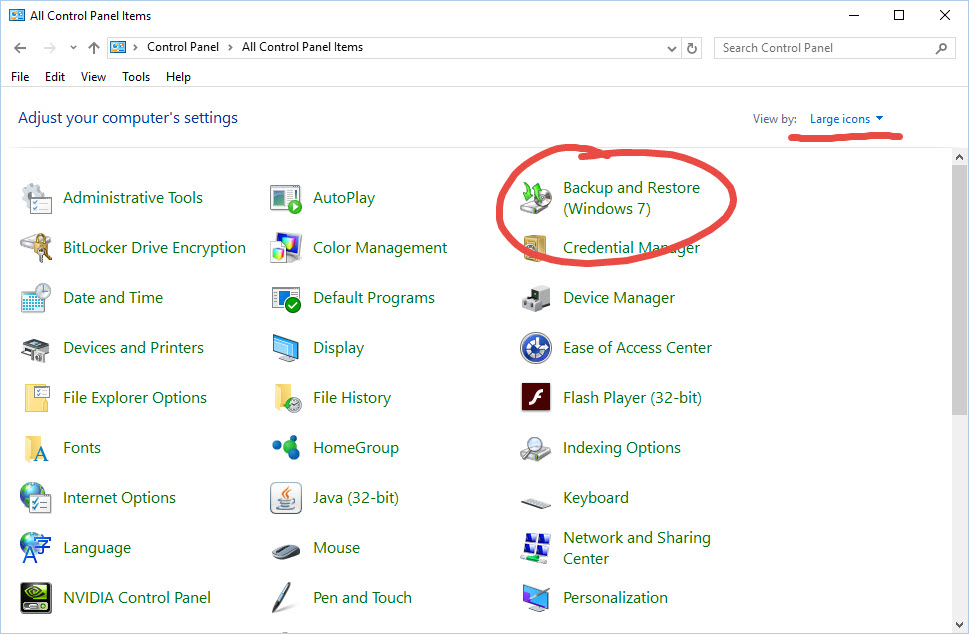The image size is (969, 634).
Task: Go up one level with Up arrow
Action: 93,48
